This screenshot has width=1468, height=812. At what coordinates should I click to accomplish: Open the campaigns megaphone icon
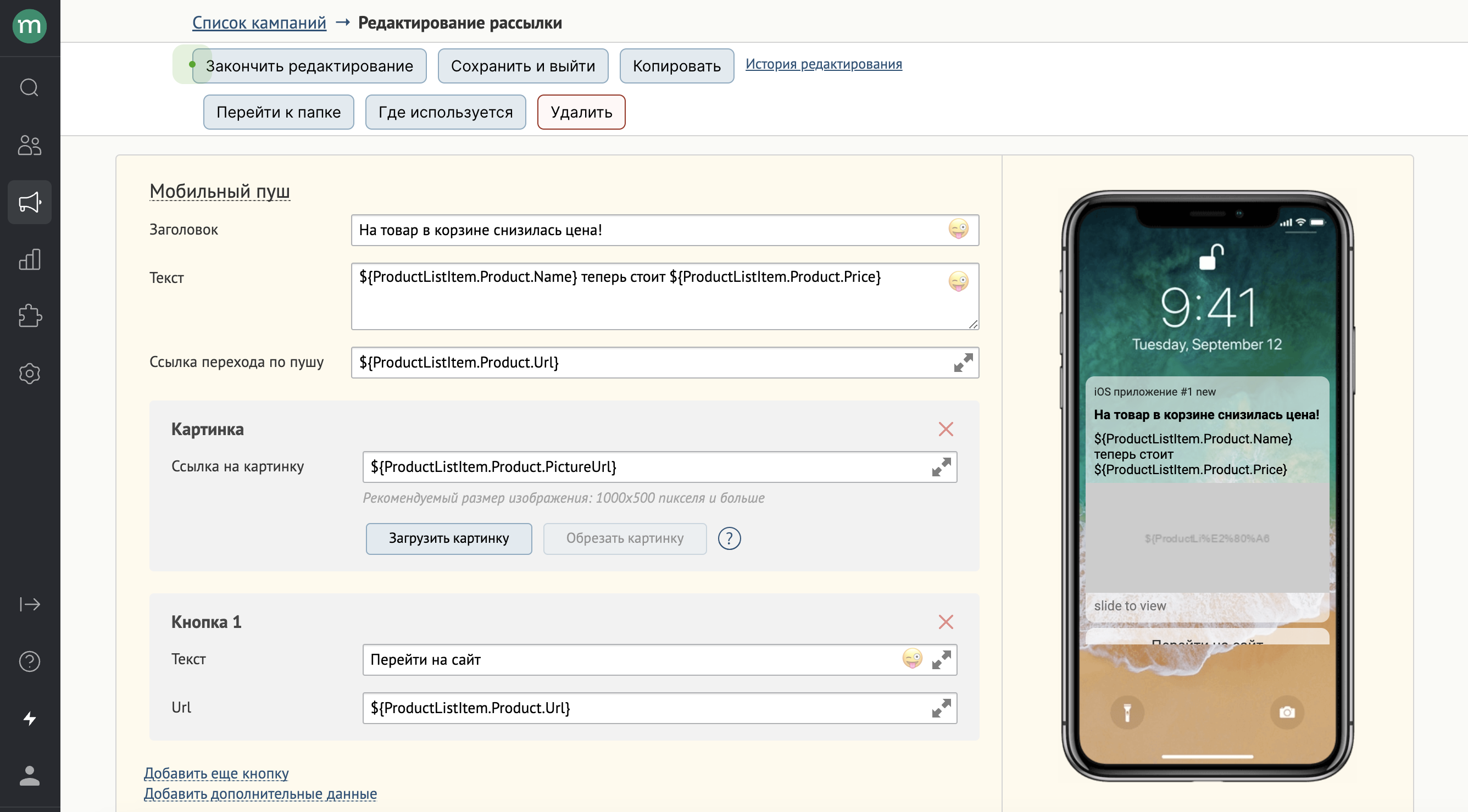click(30, 202)
